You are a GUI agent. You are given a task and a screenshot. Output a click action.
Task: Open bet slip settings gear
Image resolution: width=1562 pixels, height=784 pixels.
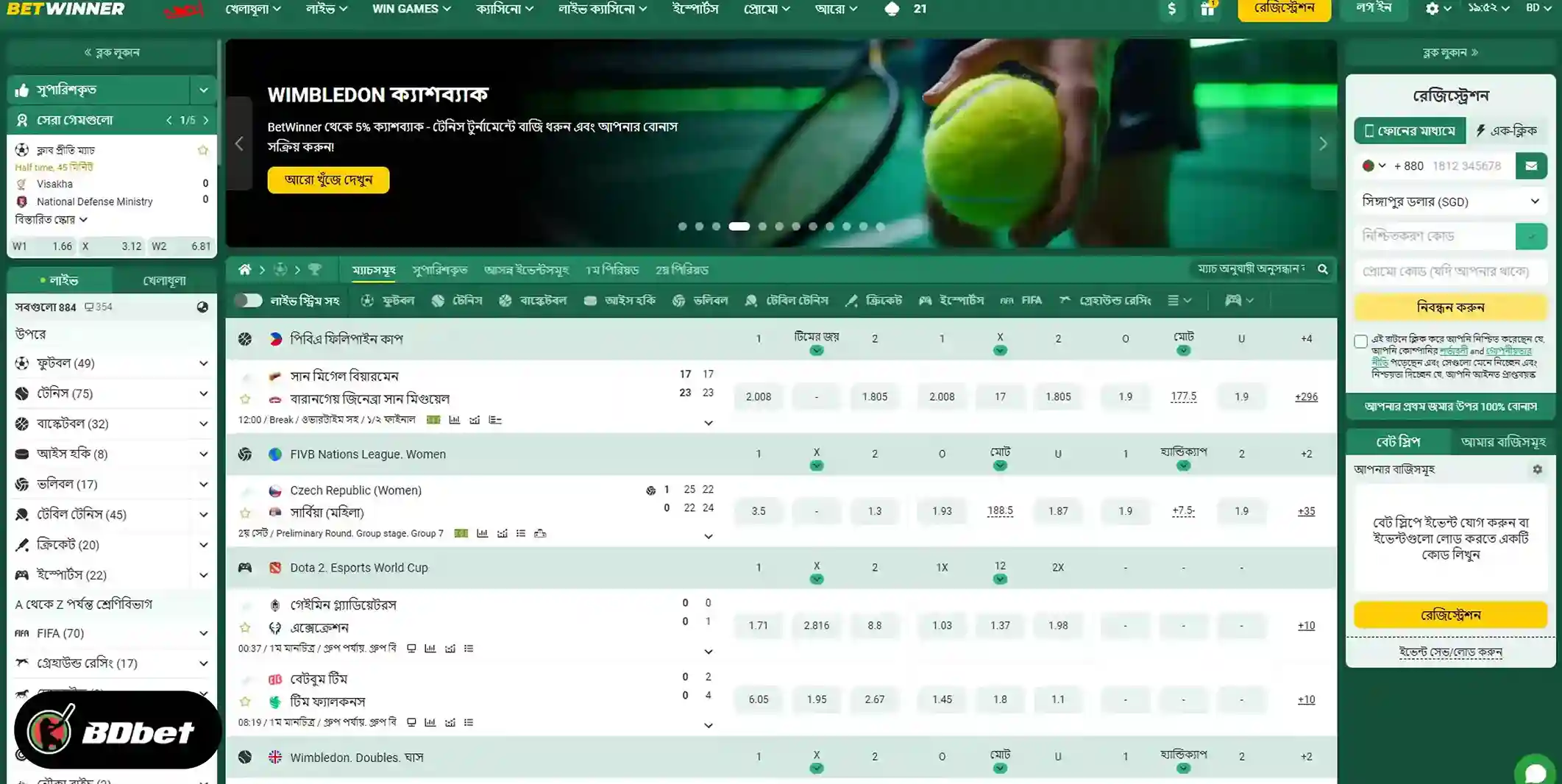pyautogui.click(x=1537, y=469)
